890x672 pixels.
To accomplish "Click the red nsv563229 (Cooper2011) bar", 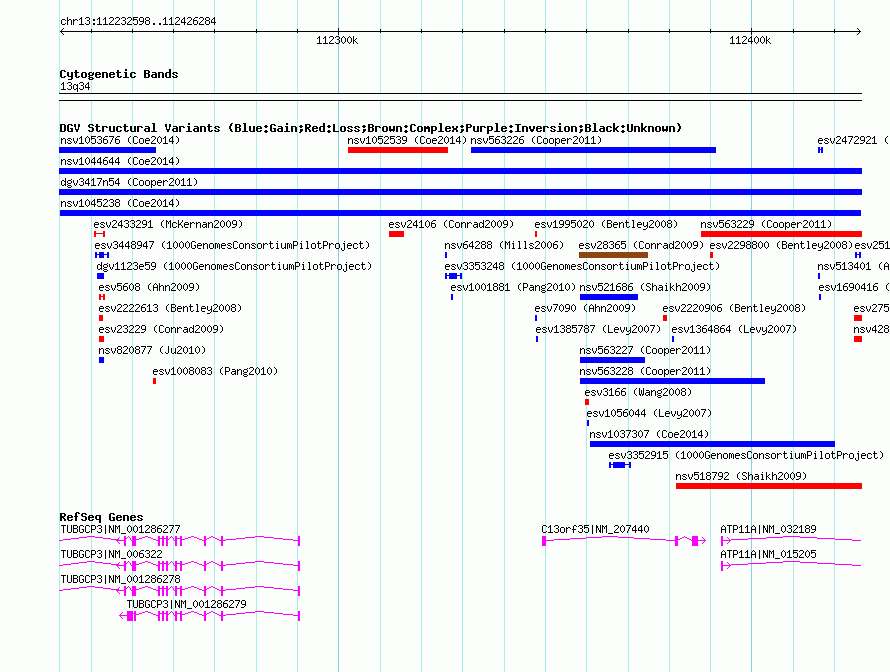I will click(x=781, y=234).
